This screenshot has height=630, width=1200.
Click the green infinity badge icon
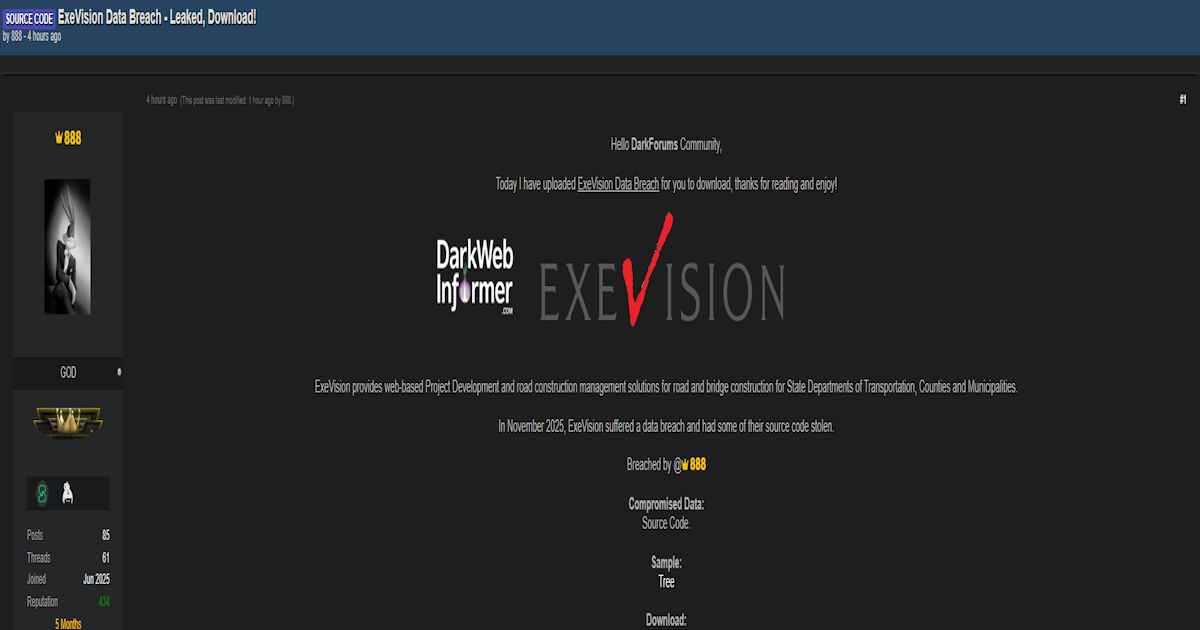pyautogui.click(x=42, y=491)
